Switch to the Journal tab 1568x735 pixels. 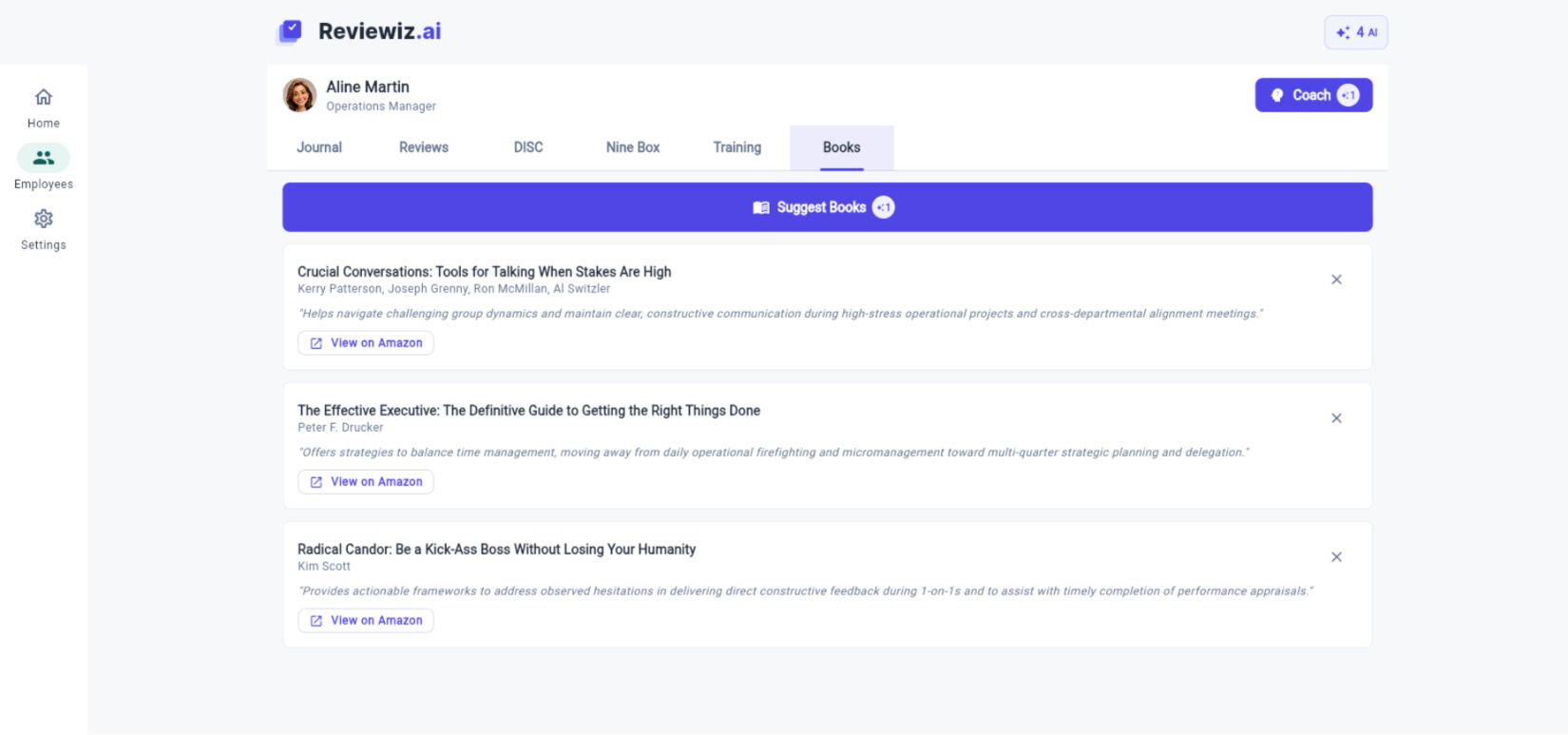coord(319,147)
